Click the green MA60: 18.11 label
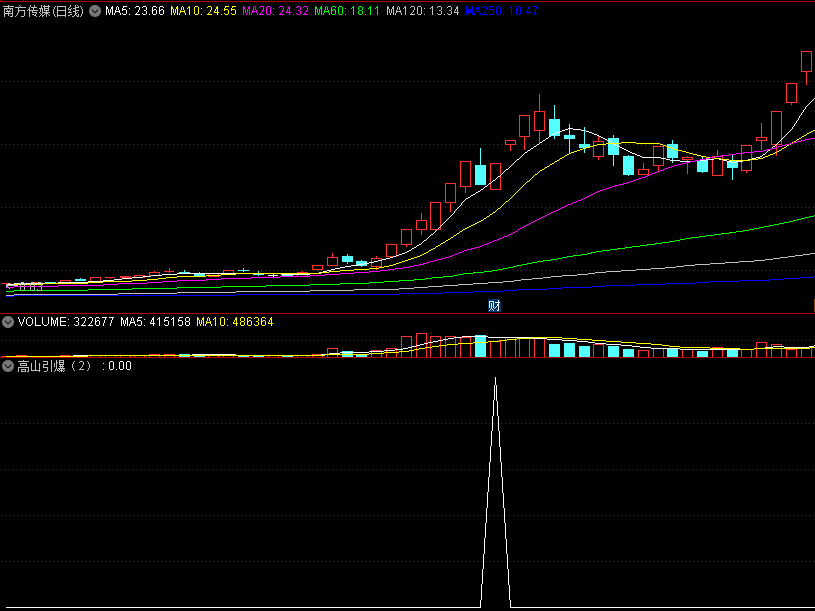Viewport: 815px width, 611px height. click(x=347, y=11)
